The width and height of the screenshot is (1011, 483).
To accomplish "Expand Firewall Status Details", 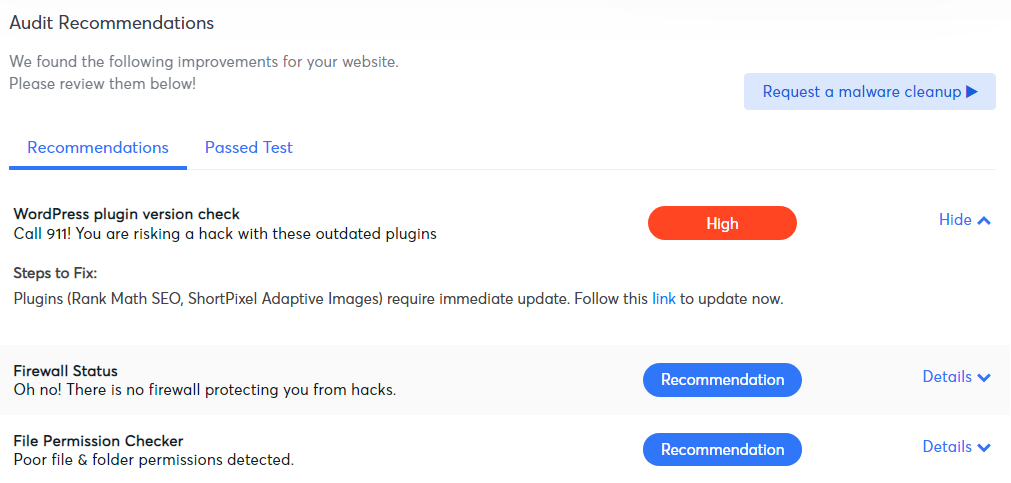I will pyautogui.click(x=957, y=377).
